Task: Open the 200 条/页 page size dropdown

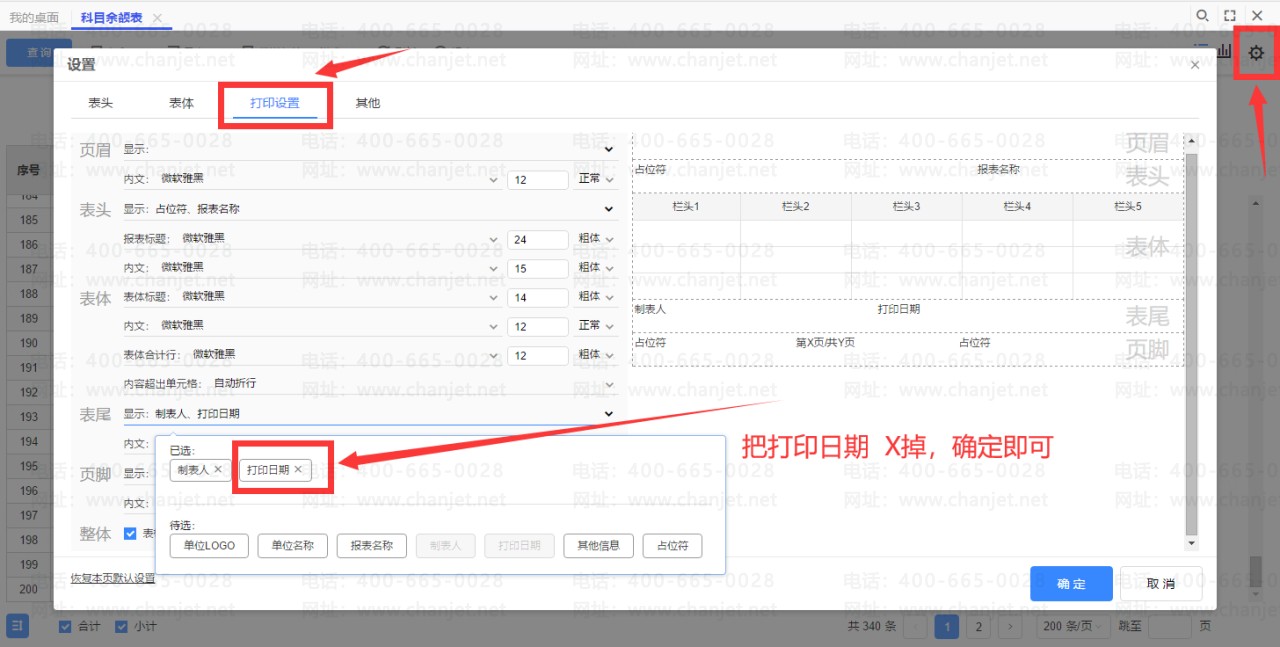Action: click(x=1074, y=627)
